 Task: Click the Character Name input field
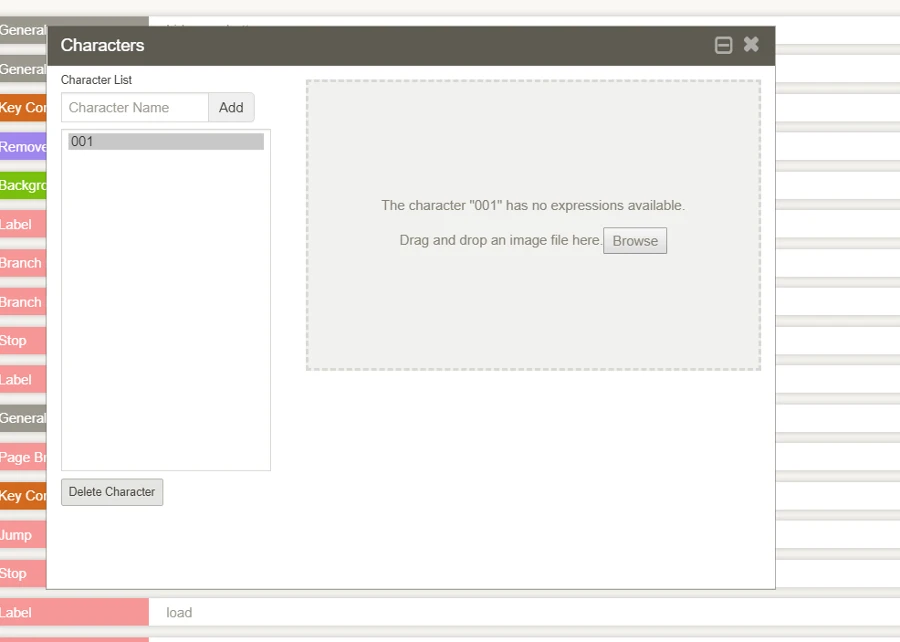pos(135,108)
